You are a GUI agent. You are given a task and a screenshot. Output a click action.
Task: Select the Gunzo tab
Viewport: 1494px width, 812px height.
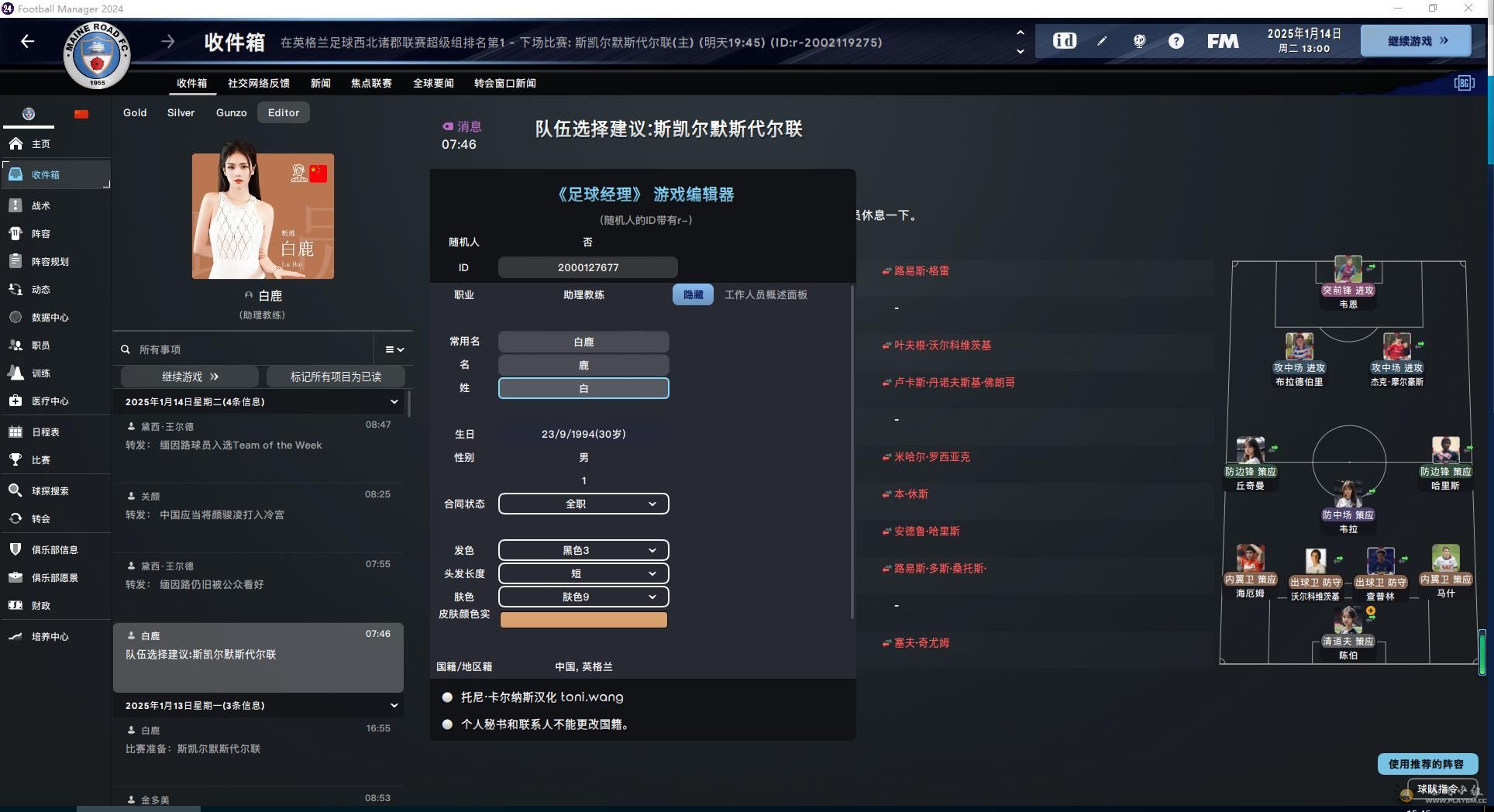[x=231, y=112]
